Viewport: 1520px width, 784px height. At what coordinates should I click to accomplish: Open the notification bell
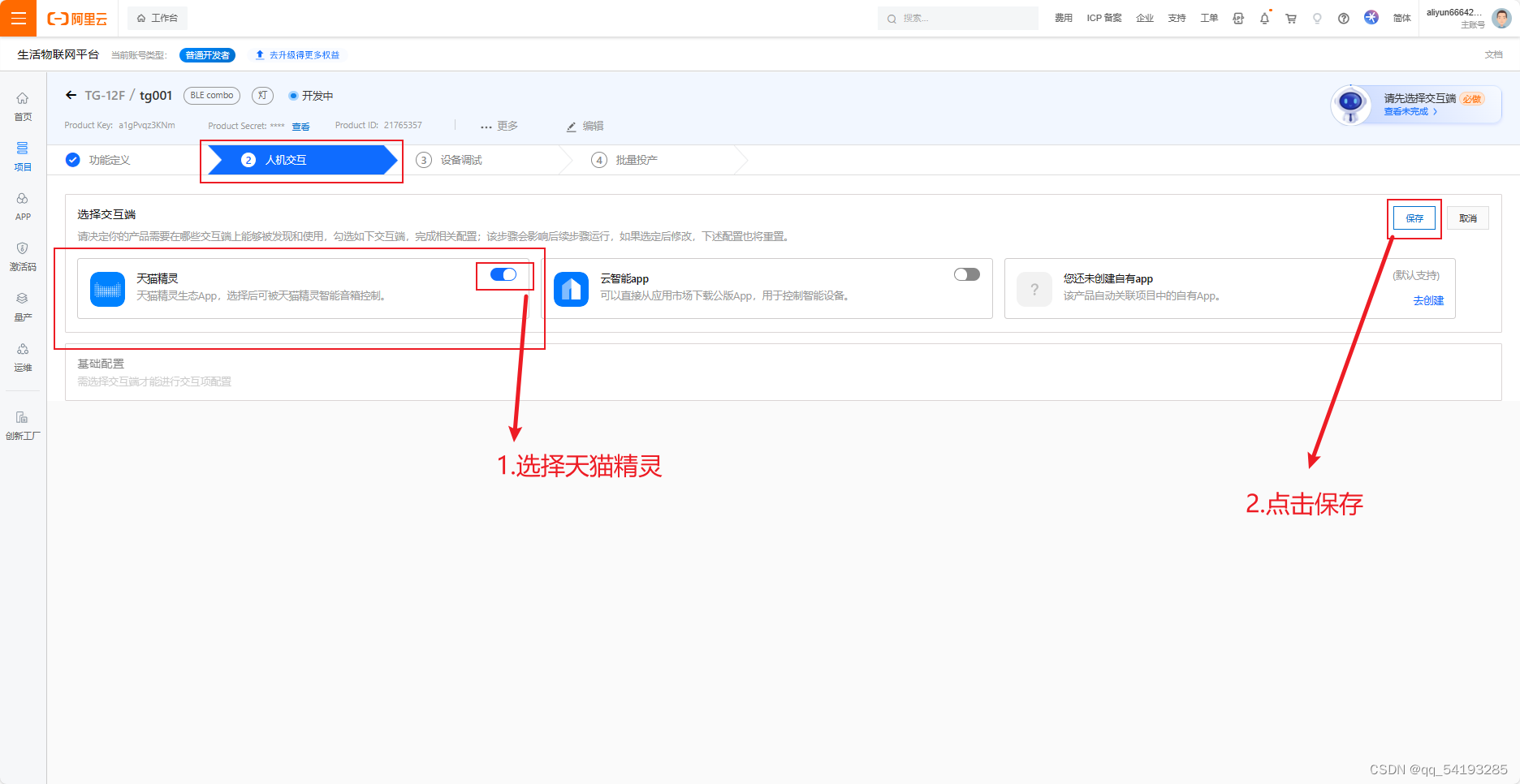tap(1264, 18)
